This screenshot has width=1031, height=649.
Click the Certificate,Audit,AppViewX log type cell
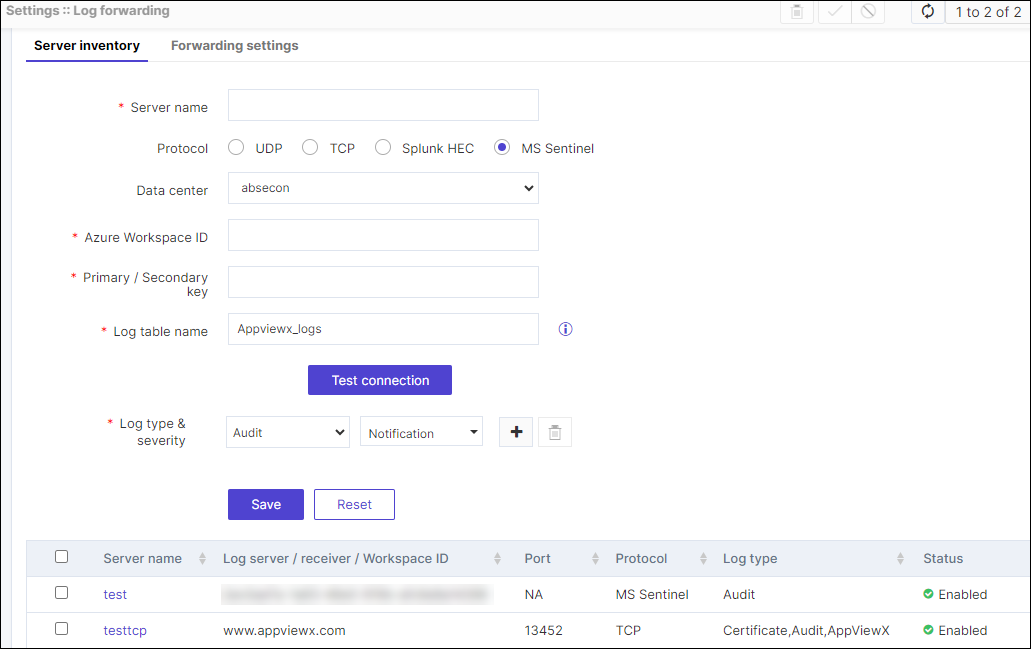pos(806,631)
